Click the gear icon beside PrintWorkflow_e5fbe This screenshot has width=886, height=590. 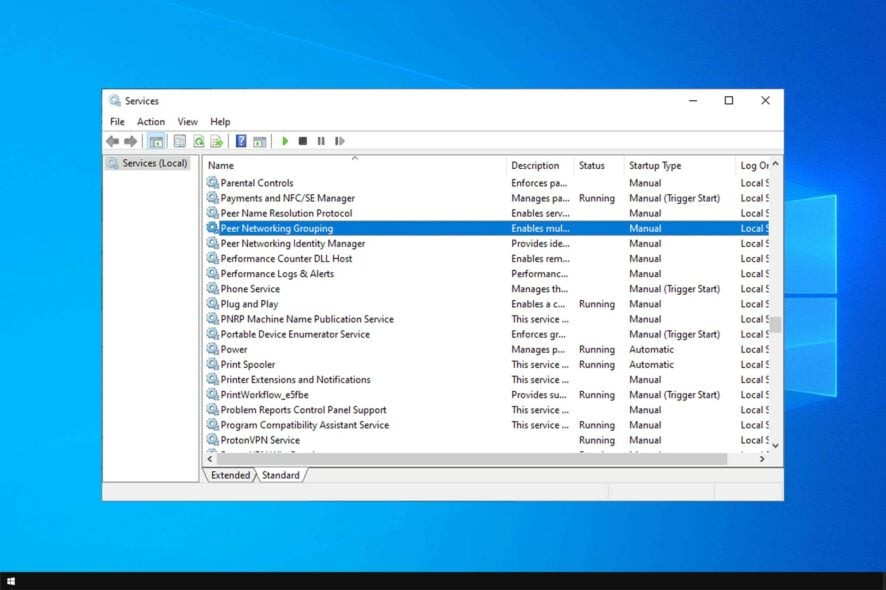pos(212,394)
